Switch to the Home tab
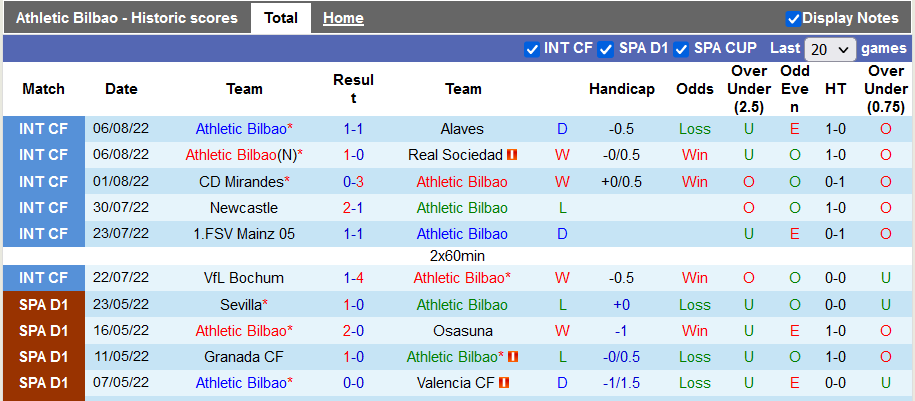 pyautogui.click(x=343, y=18)
